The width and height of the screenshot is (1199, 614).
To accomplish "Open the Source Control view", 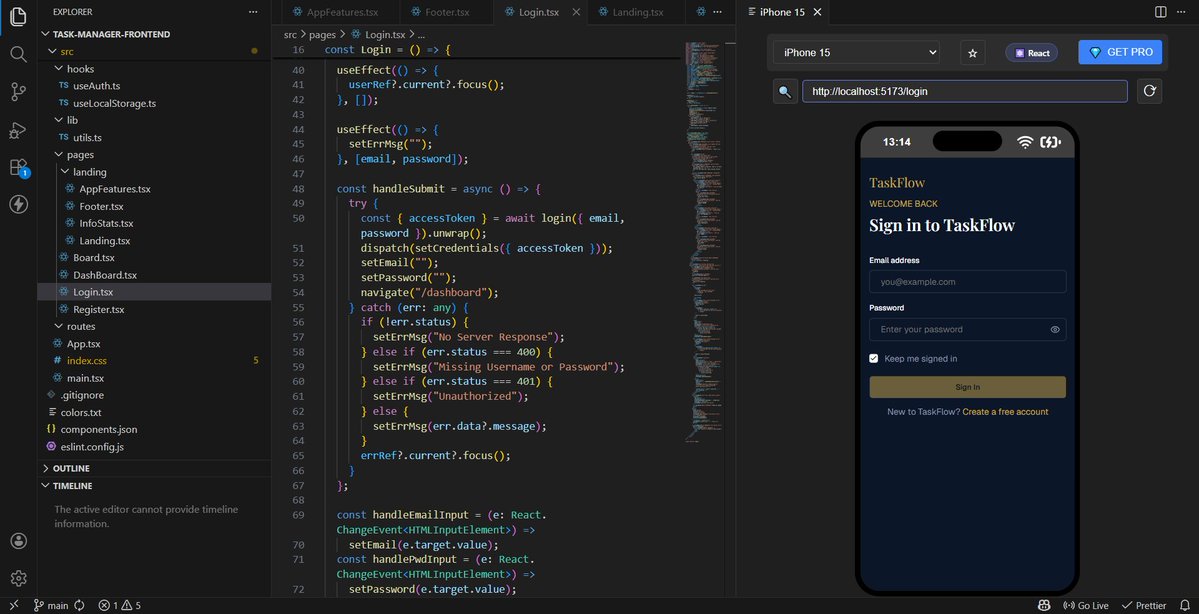I will click(x=17, y=92).
